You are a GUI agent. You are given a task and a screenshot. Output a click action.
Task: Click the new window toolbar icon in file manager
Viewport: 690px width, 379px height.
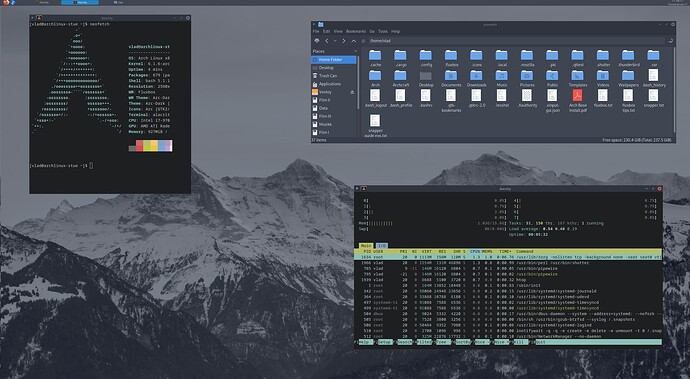tap(316, 41)
